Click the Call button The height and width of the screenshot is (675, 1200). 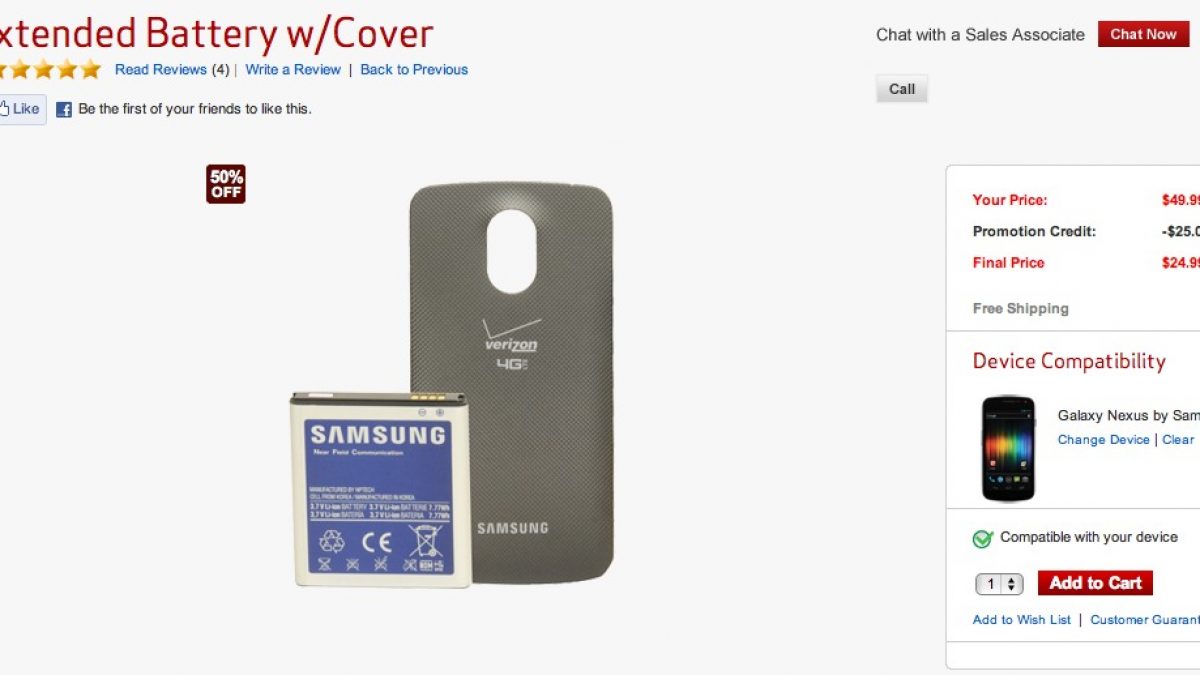pyautogui.click(x=902, y=89)
